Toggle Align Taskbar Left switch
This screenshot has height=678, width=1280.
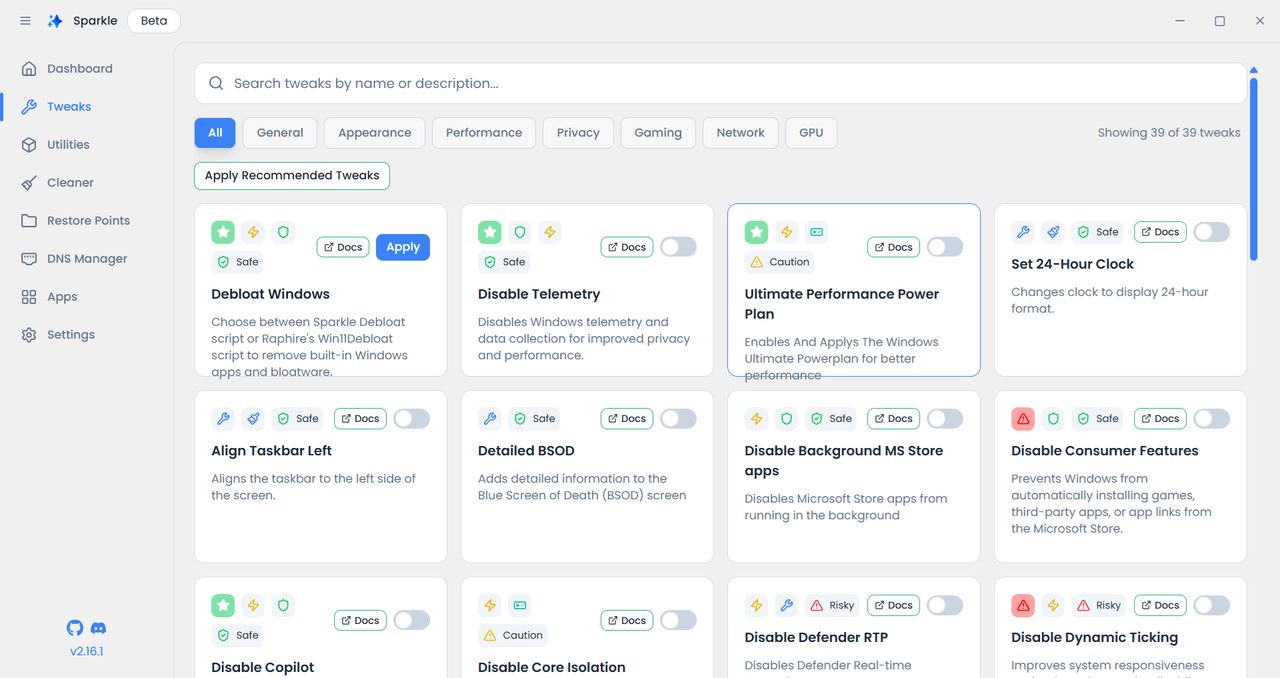click(412, 419)
